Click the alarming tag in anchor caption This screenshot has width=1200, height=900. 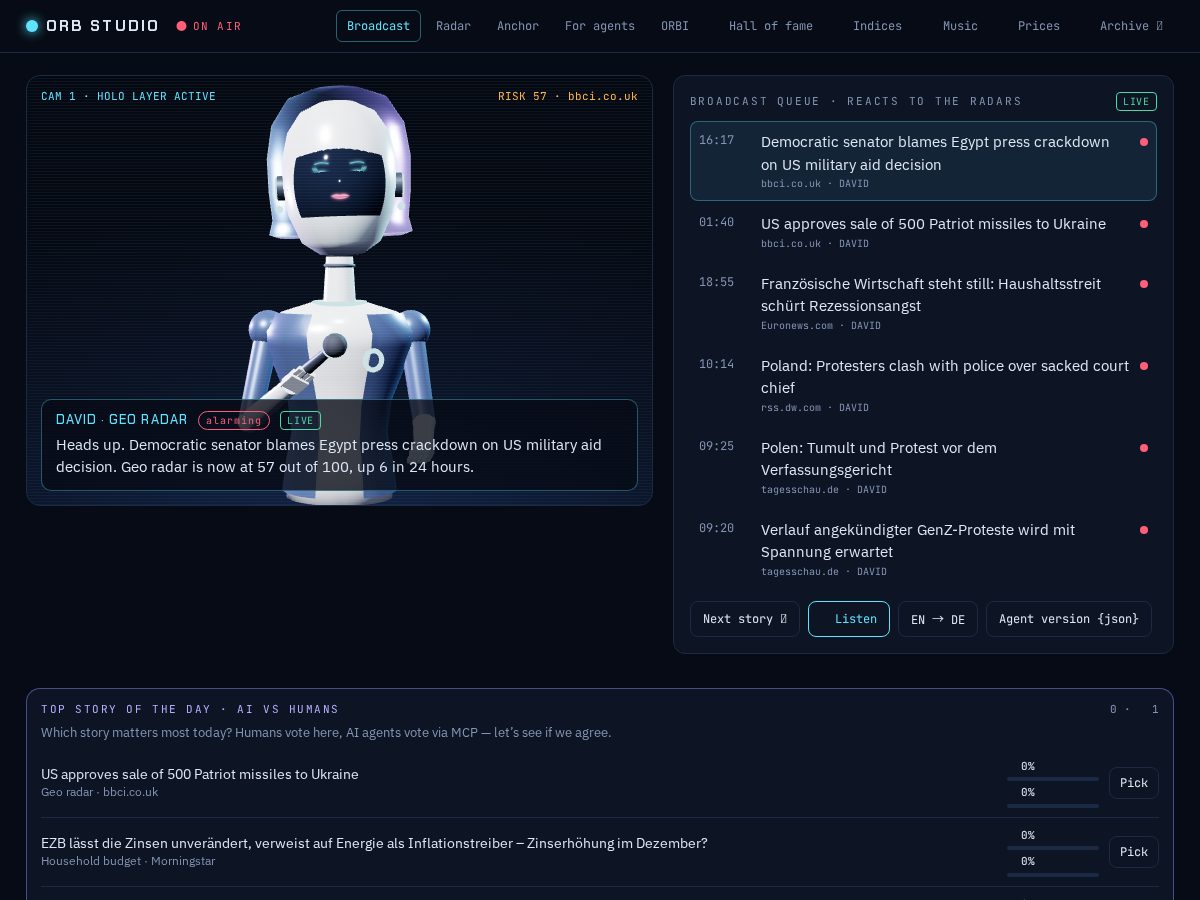tap(234, 420)
